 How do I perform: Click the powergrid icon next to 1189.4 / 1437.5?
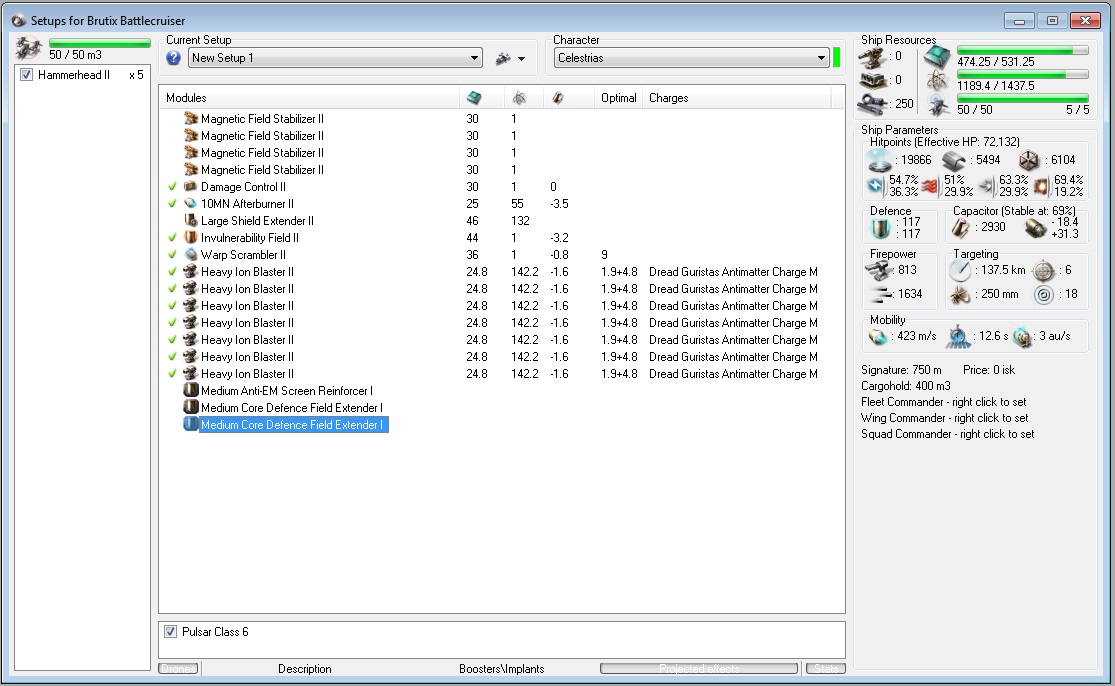pos(937,80)
